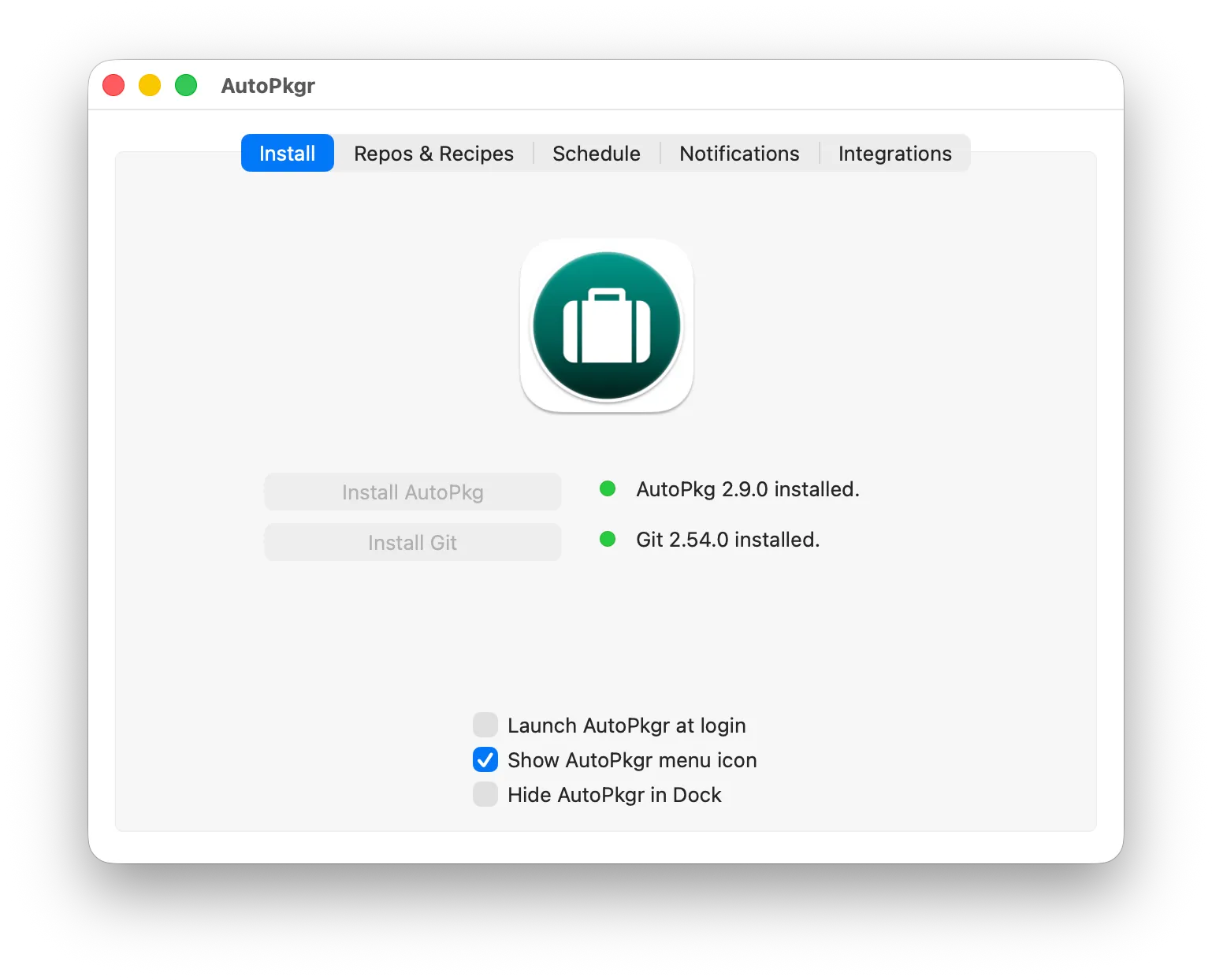The image size is (1212, 980).
Task: Click the Git 2.54.0 installed text
Action: [728, 540]
